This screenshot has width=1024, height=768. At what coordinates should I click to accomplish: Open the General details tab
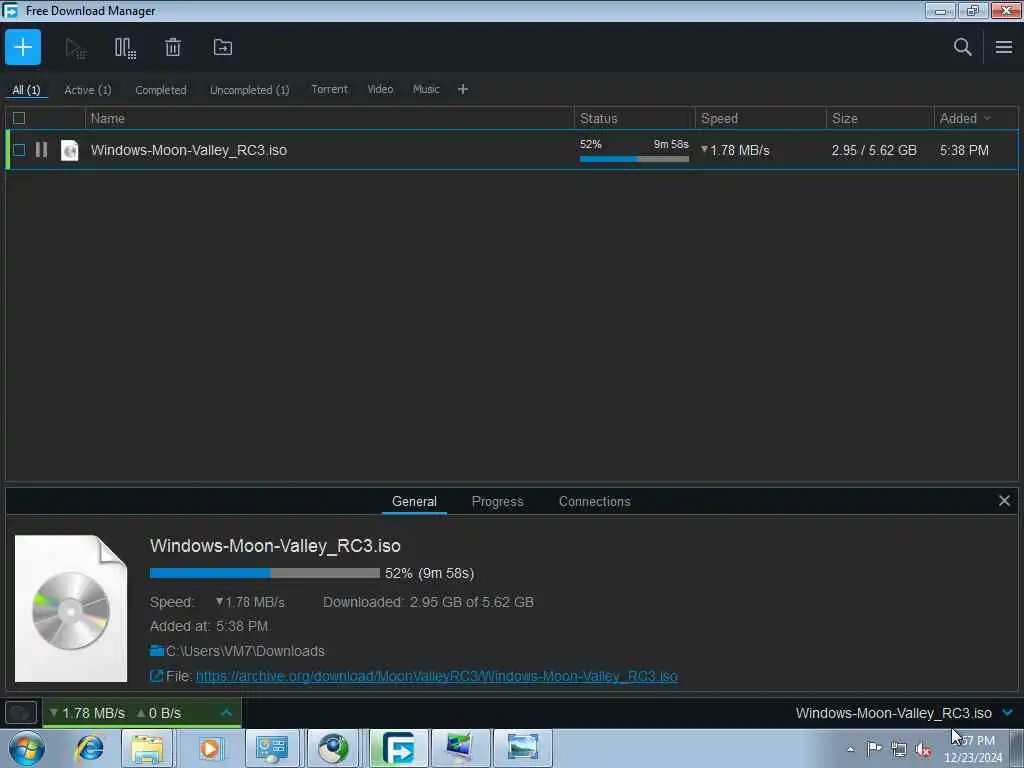point(414,502)
